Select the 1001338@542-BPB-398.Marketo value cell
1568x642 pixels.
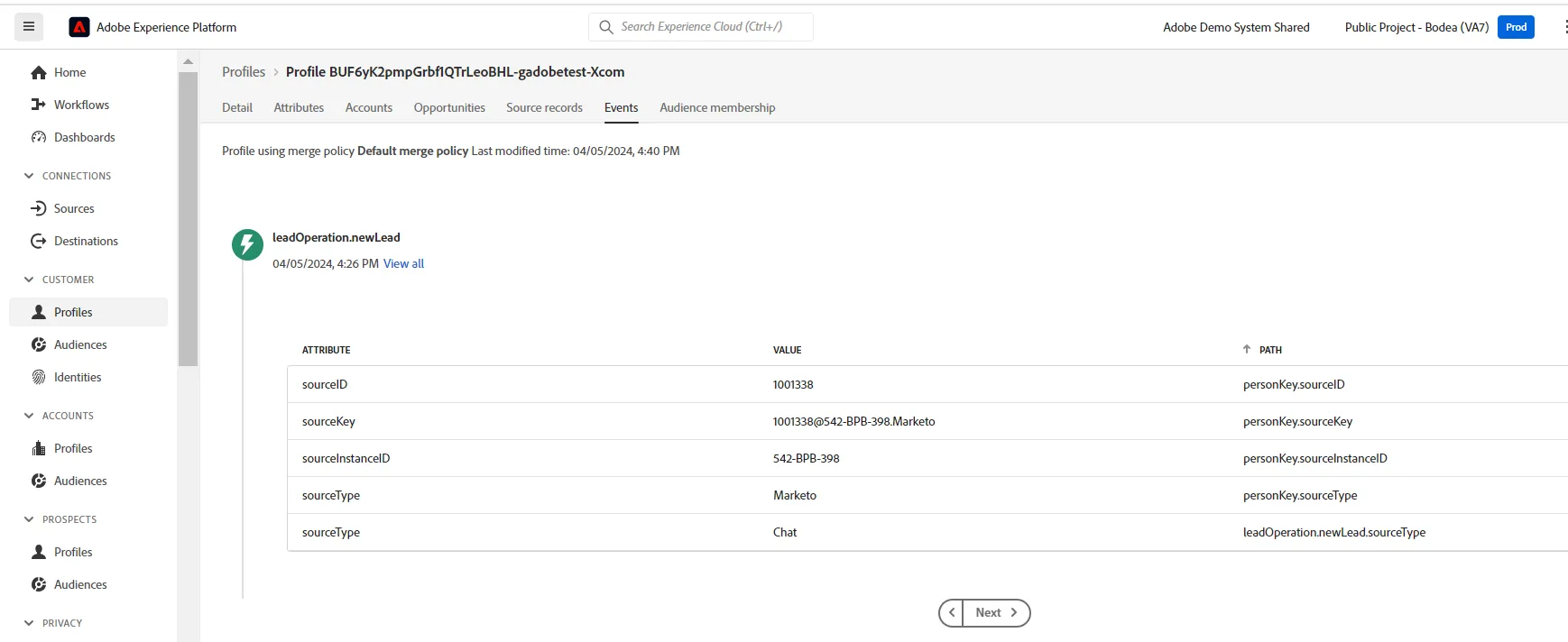click(x=853, y=421)
